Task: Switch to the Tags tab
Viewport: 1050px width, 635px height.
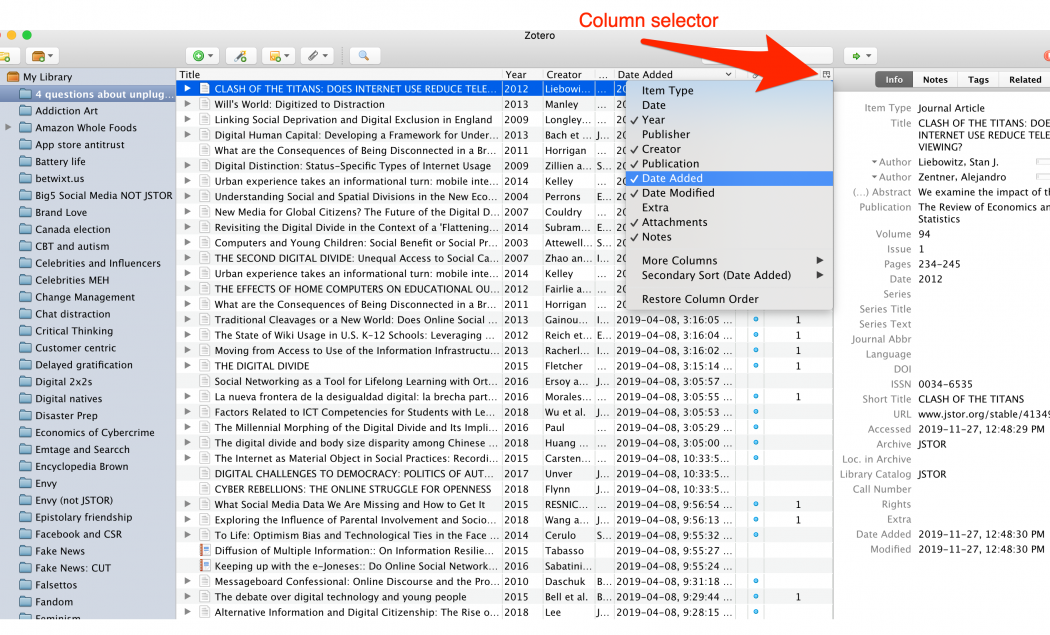Action: click(978, 80)
